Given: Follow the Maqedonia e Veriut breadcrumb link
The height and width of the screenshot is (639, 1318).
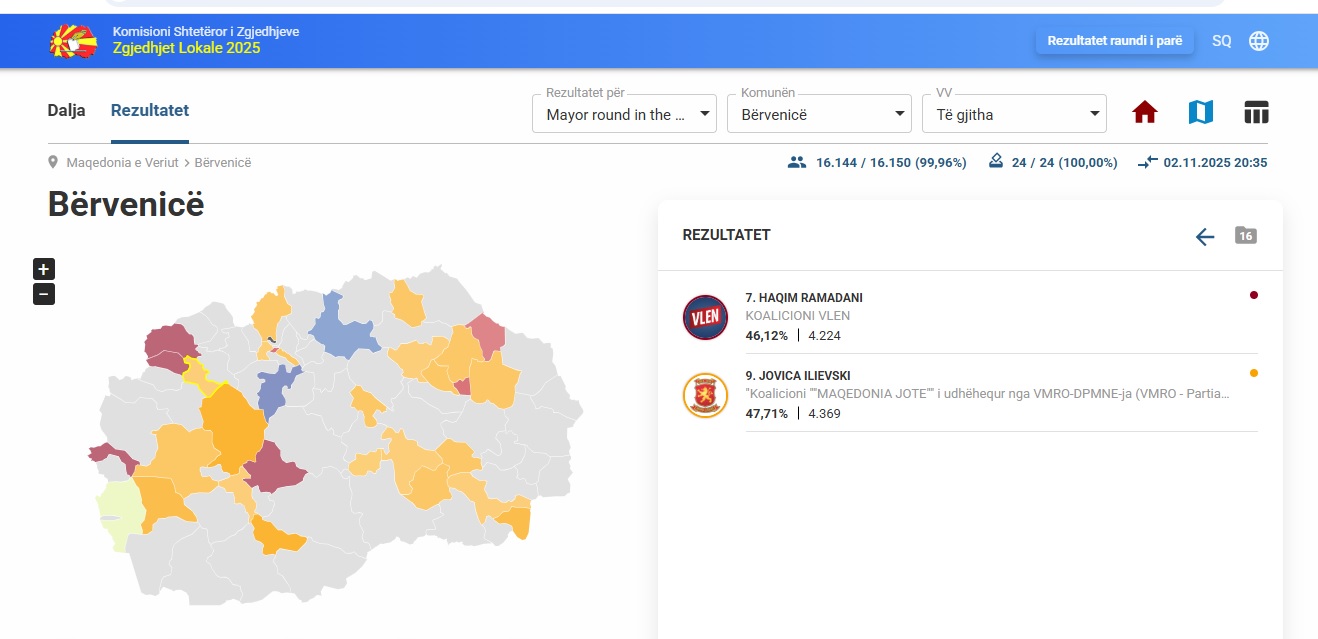Looking at the screenshot, I should pyautogui.click(x=122, y=163).
